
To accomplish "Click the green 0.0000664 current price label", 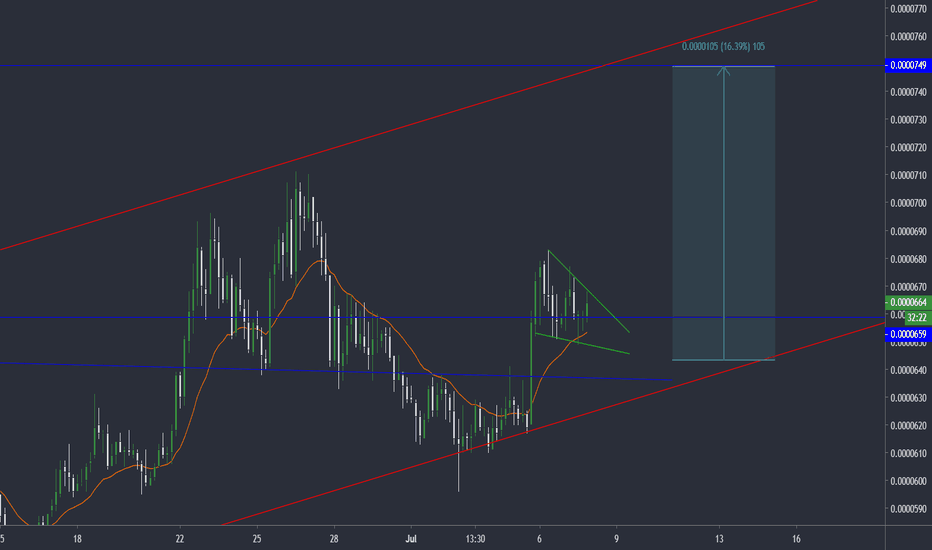I will [x=908, y=302].
